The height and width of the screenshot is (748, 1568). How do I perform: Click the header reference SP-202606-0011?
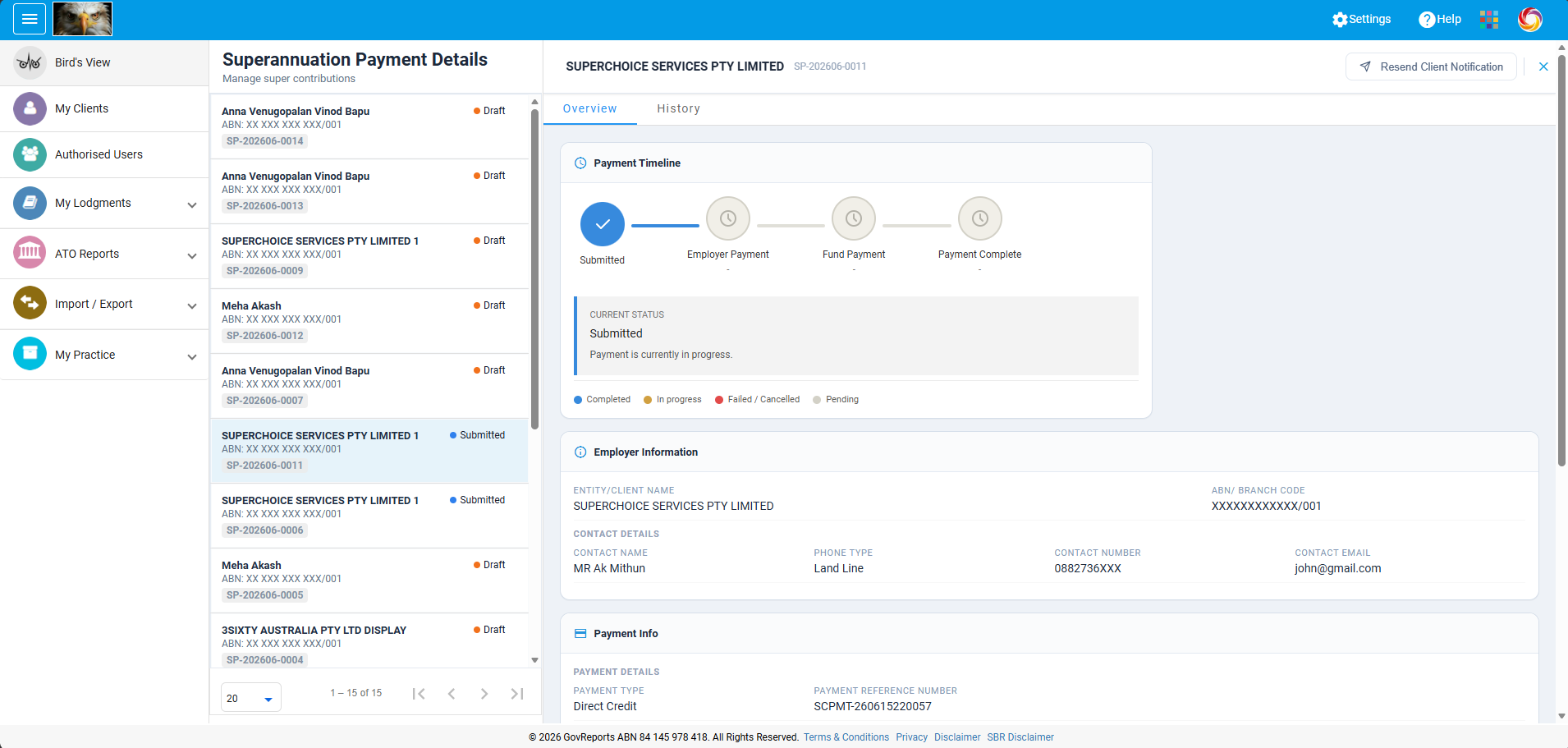pos(830,67)
